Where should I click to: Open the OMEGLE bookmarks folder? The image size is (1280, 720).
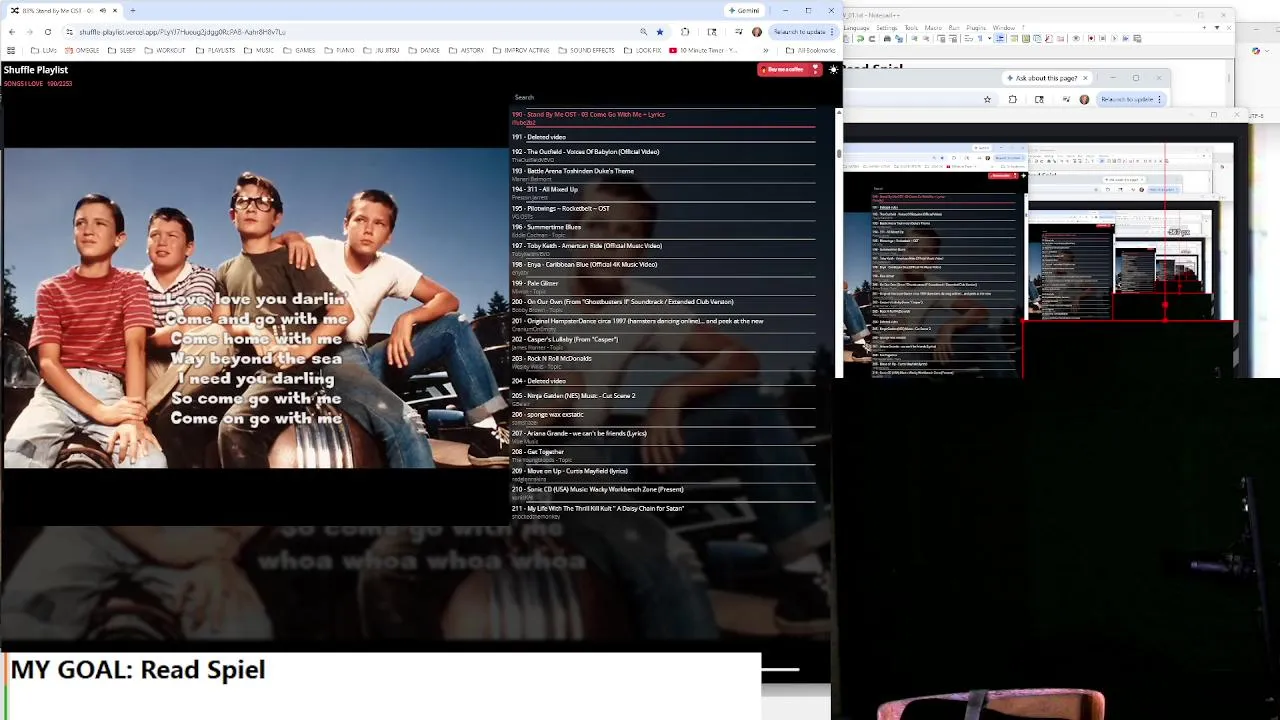coord(82,50)
